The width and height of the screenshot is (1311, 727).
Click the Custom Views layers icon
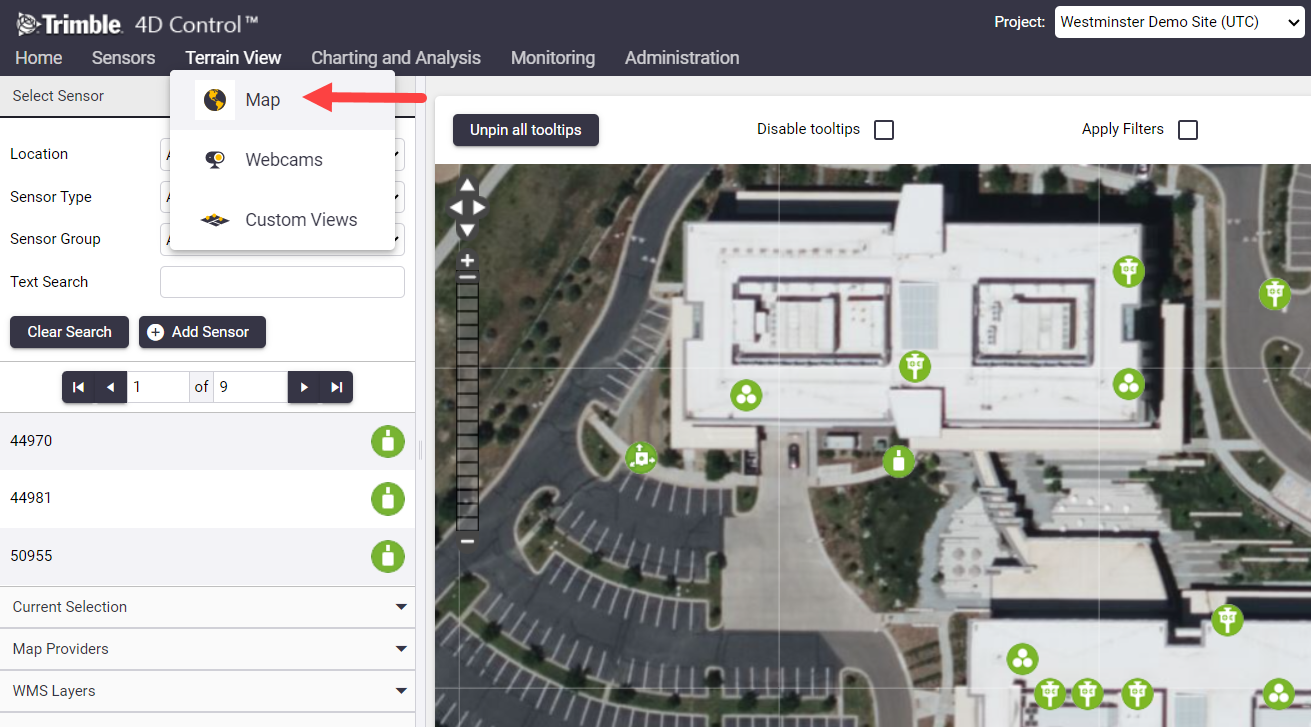(x=214, y=220)
